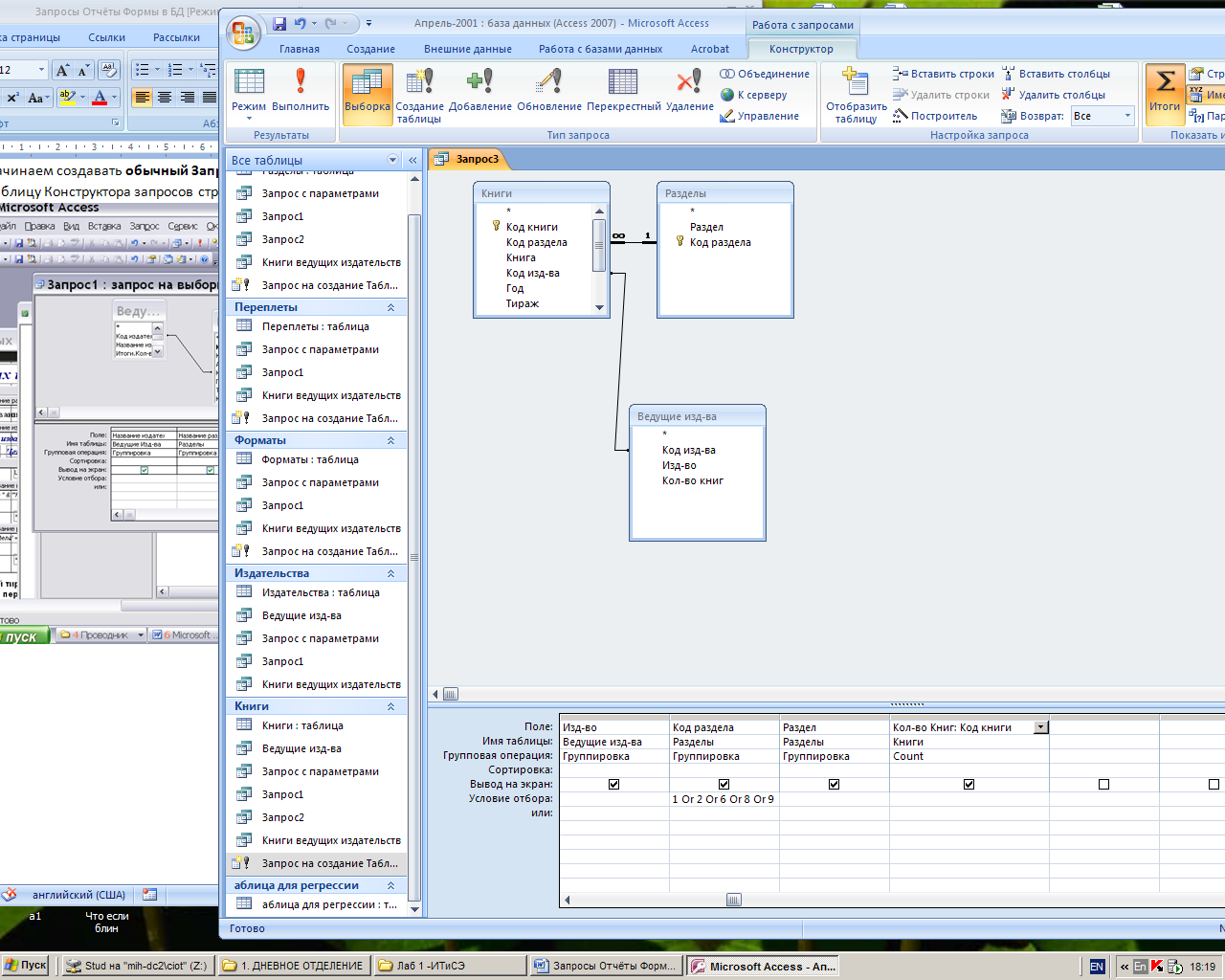The image size is (1225, 980).
Task: Click the Office button in Access
Action: pos(243,33)
